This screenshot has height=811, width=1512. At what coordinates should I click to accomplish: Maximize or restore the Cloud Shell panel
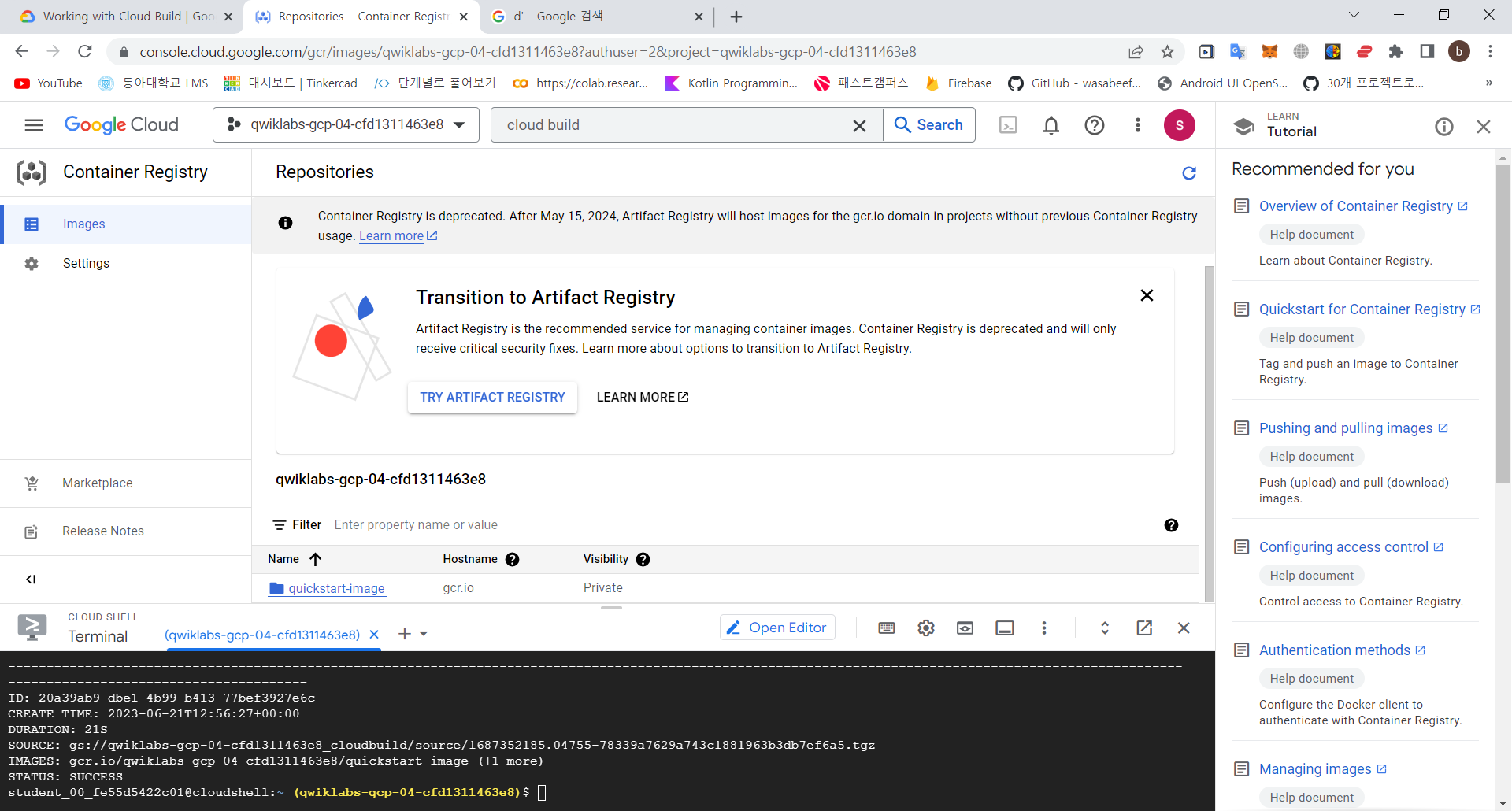coord(1105,628)
